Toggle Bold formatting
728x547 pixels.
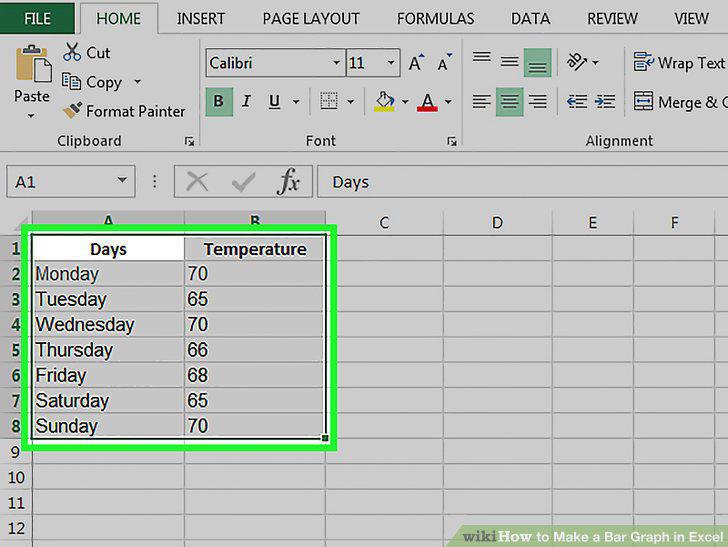tap(219, 101)
